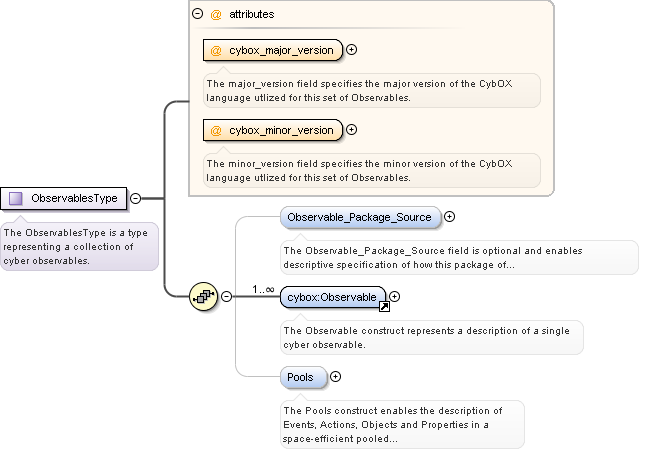This screenshot has width=646, height=452.
Task: Collapse the attributes group
Action: (197, 15)
